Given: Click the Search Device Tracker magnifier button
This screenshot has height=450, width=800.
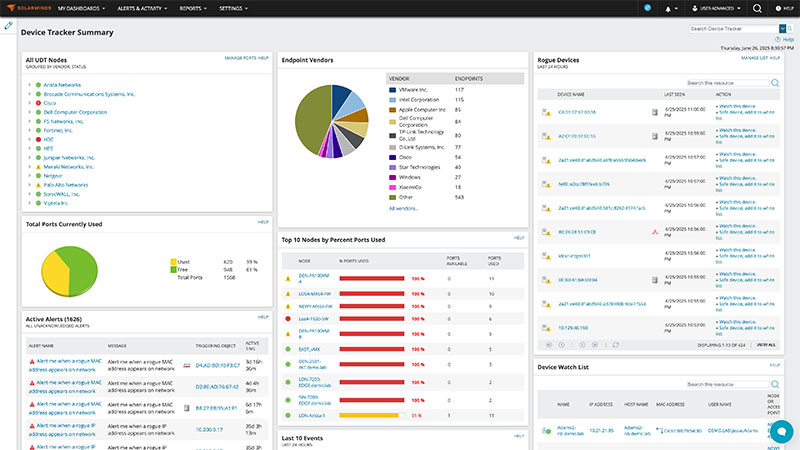Looking at the screenshot, I should (790, 29).
